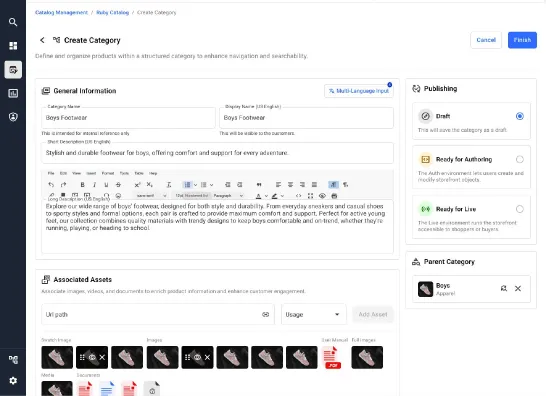
Task: Undo the last edit in the editor
Action: coord(51,185)
